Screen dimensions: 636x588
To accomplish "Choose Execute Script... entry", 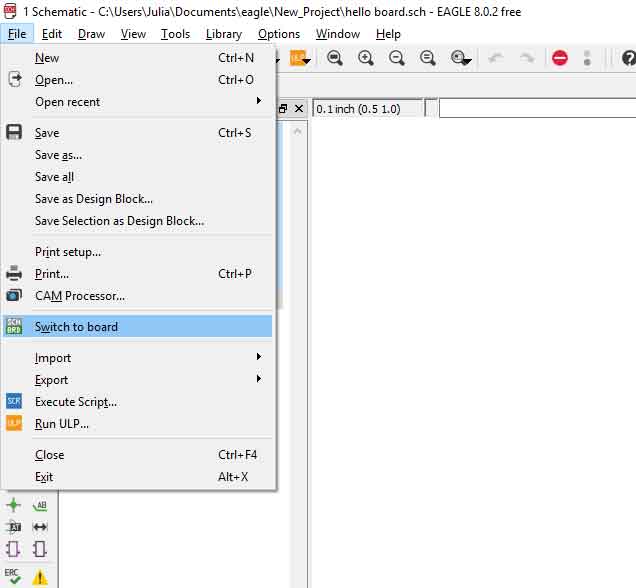I will point(138,401).
